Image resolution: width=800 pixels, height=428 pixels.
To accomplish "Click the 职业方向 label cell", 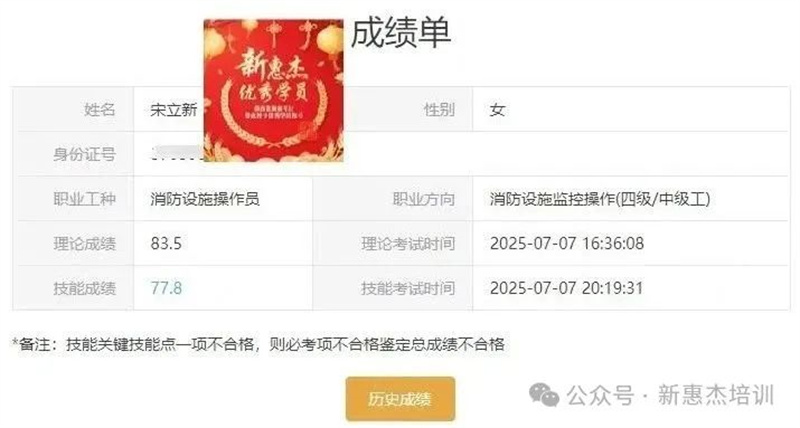I will point(393,199).
